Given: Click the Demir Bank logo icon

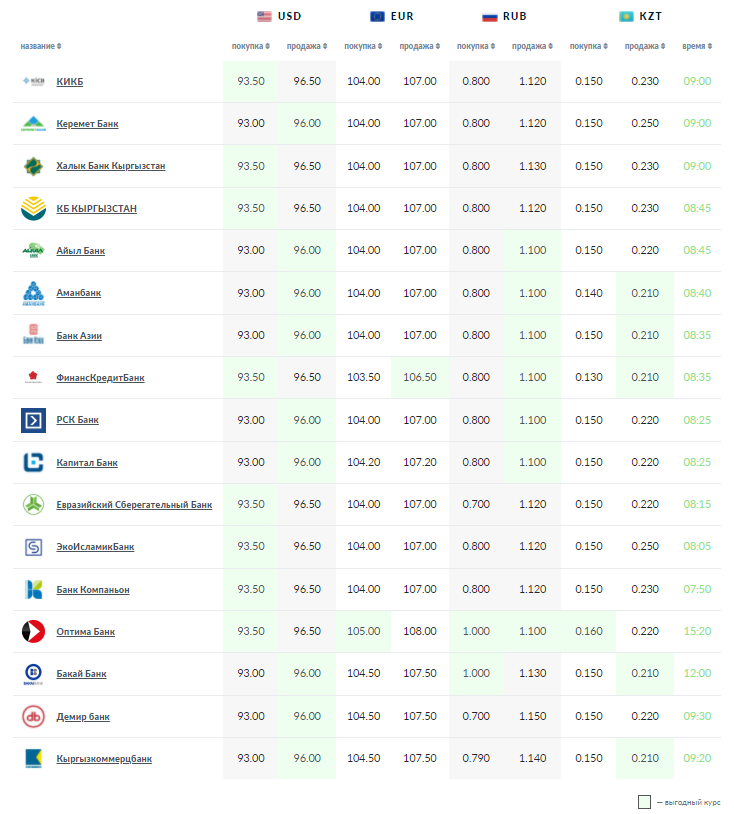Looking at the screenshot, I should click(x=33, y=717).
